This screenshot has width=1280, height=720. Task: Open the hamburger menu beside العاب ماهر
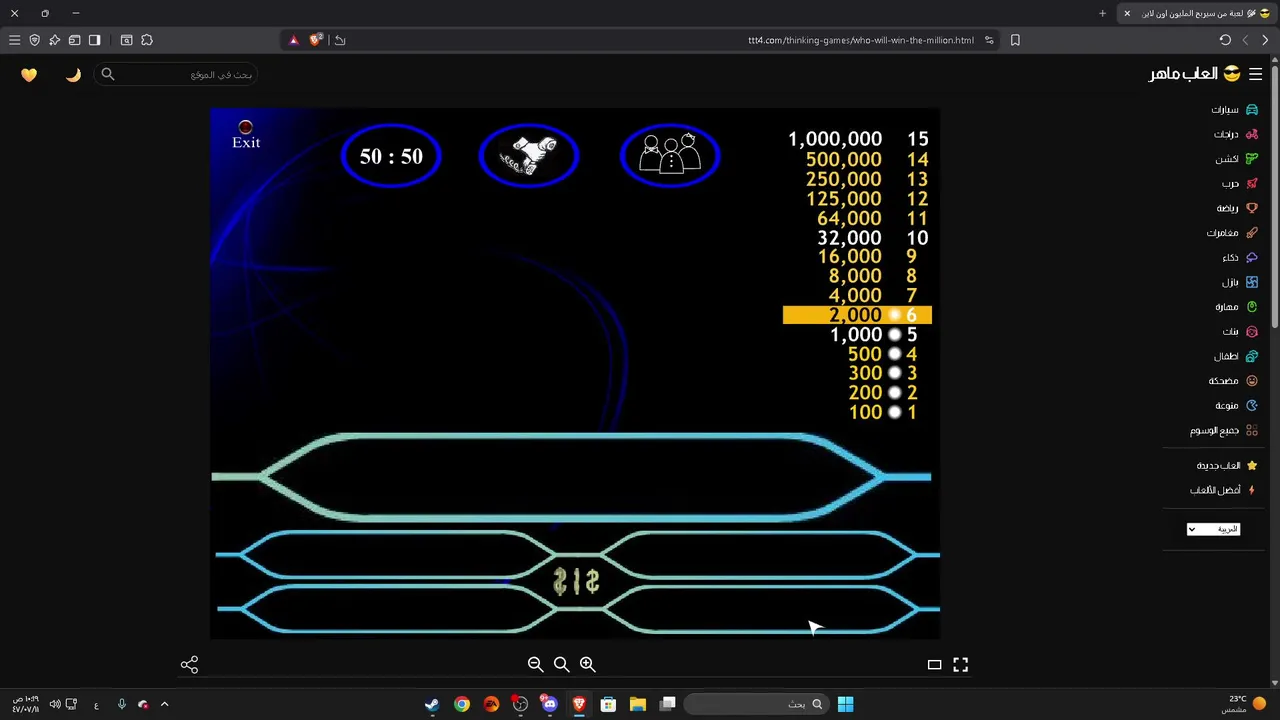pyautogui.click(x=1256, y=74)
